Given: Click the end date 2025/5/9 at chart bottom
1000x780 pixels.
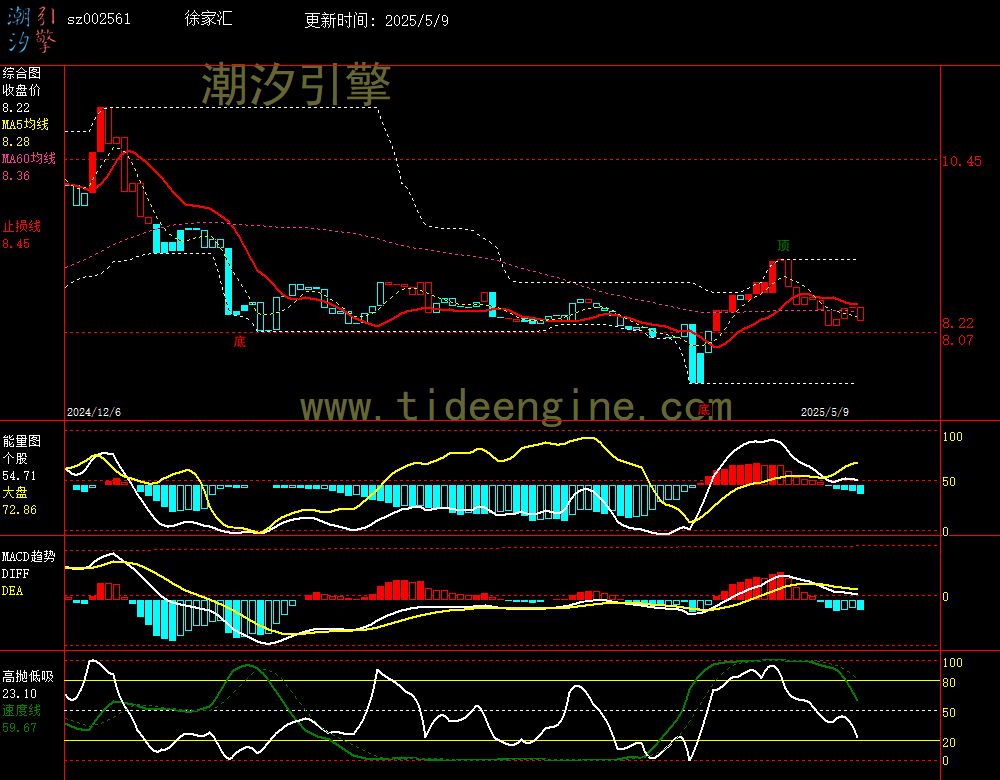Looking at the screenshot, I should click(825, 412).
